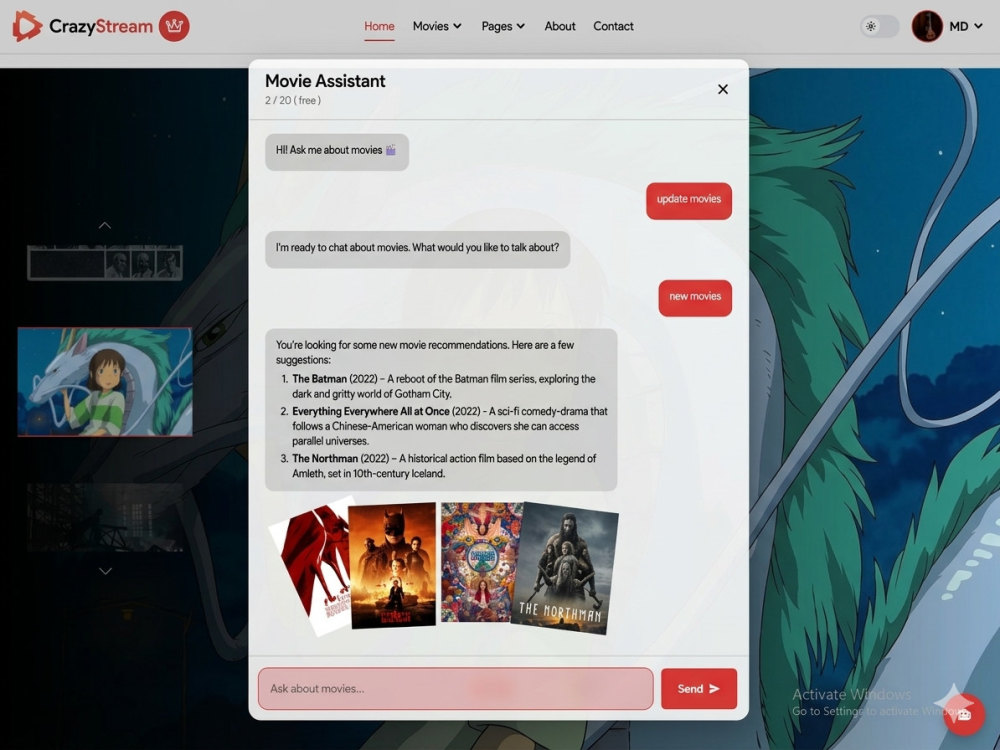Focus the Ask about movies input field
1000x750 pixels.
[x=455, y=688]
